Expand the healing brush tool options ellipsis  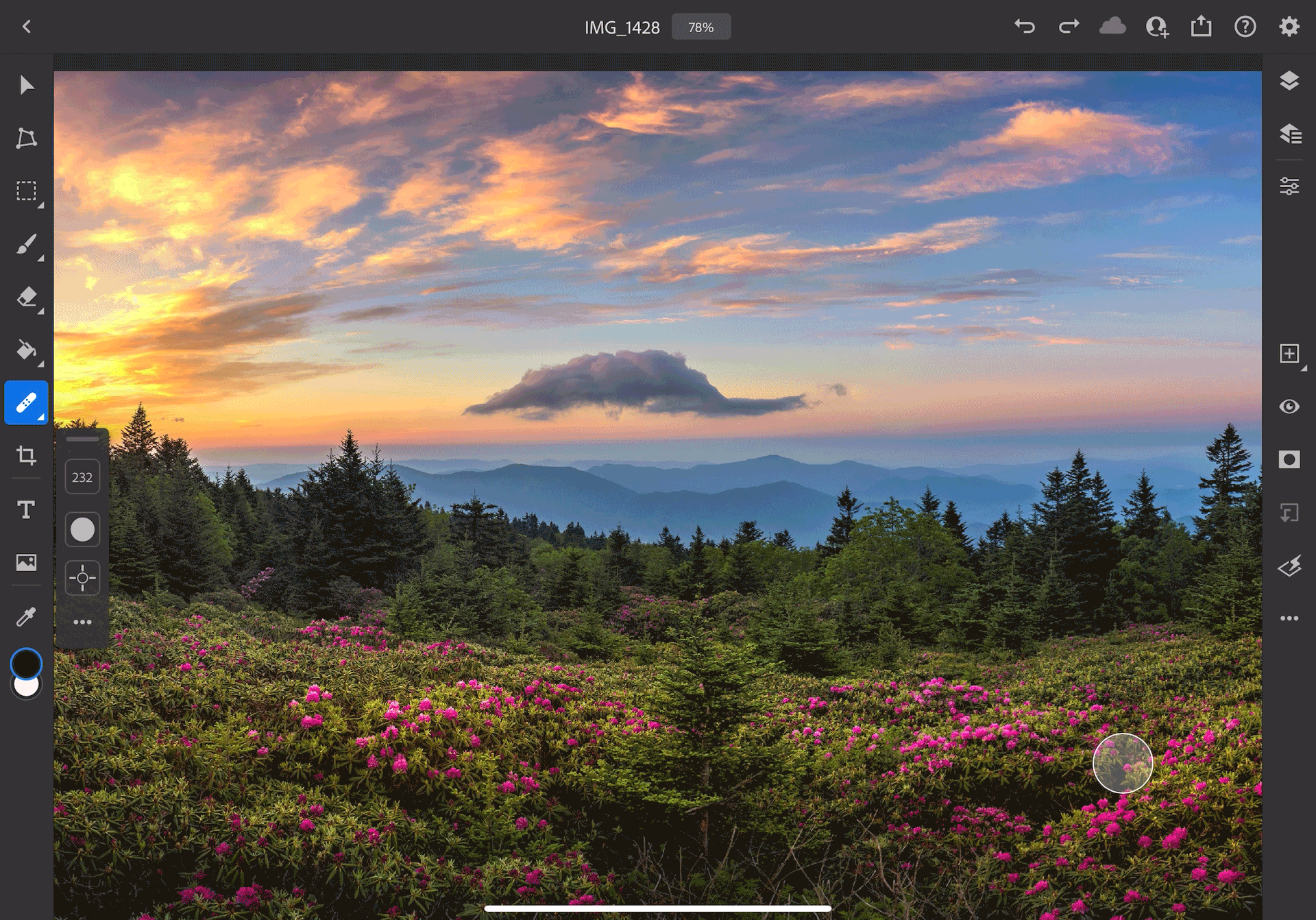(82, 622)
